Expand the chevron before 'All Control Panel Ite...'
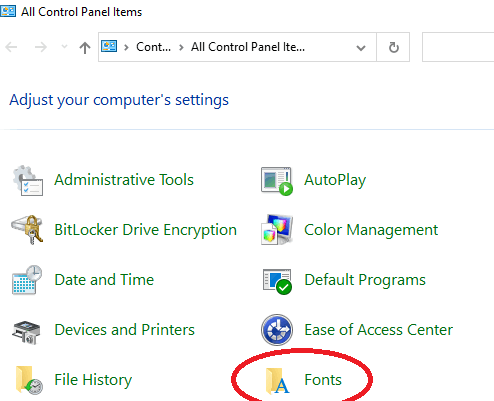Image resolution: width=494 pixels, height=401 pixels. [181, 47]
